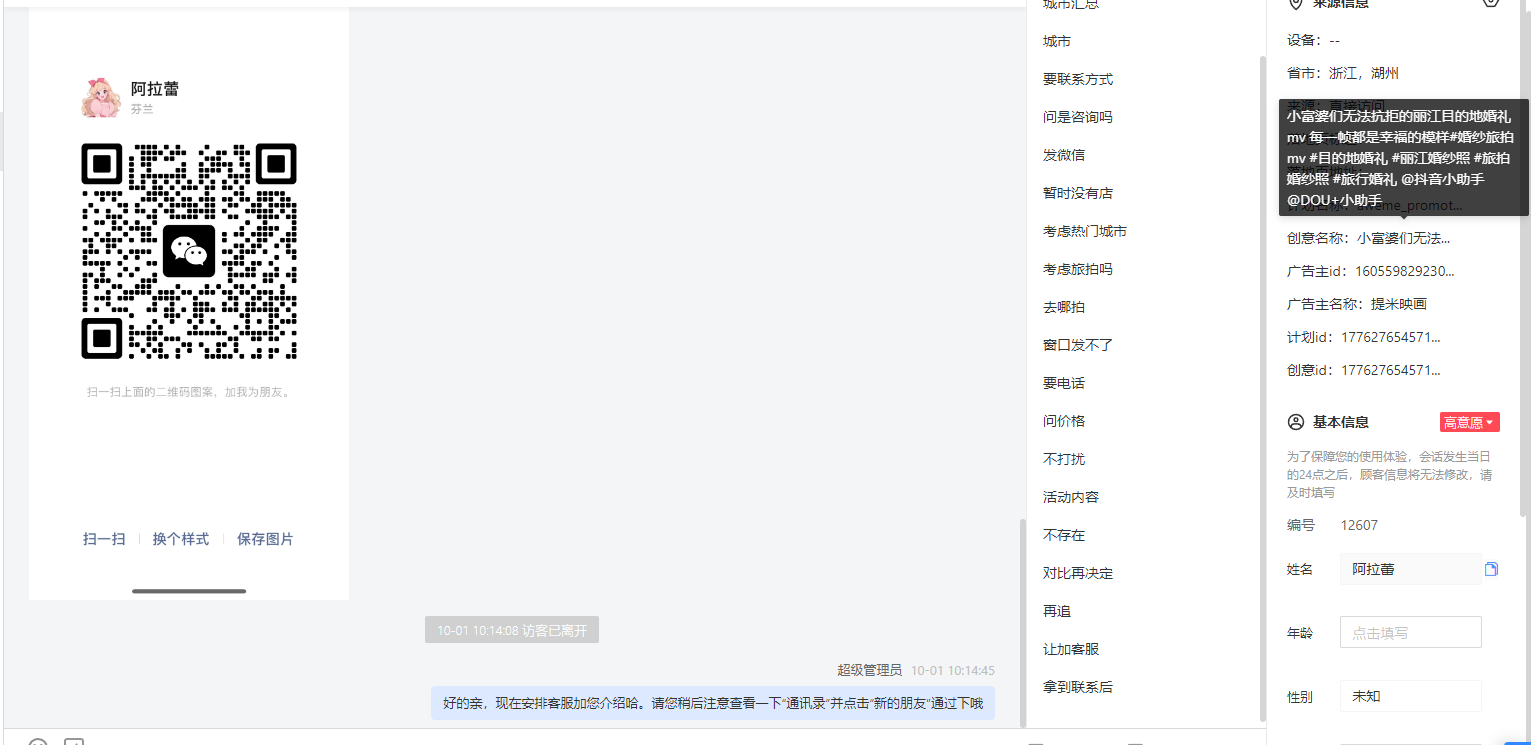Choose the 考虑旅拍吗 quick reply
The width and height of the screenshot is (1531, 745).
pos(1078,269)
